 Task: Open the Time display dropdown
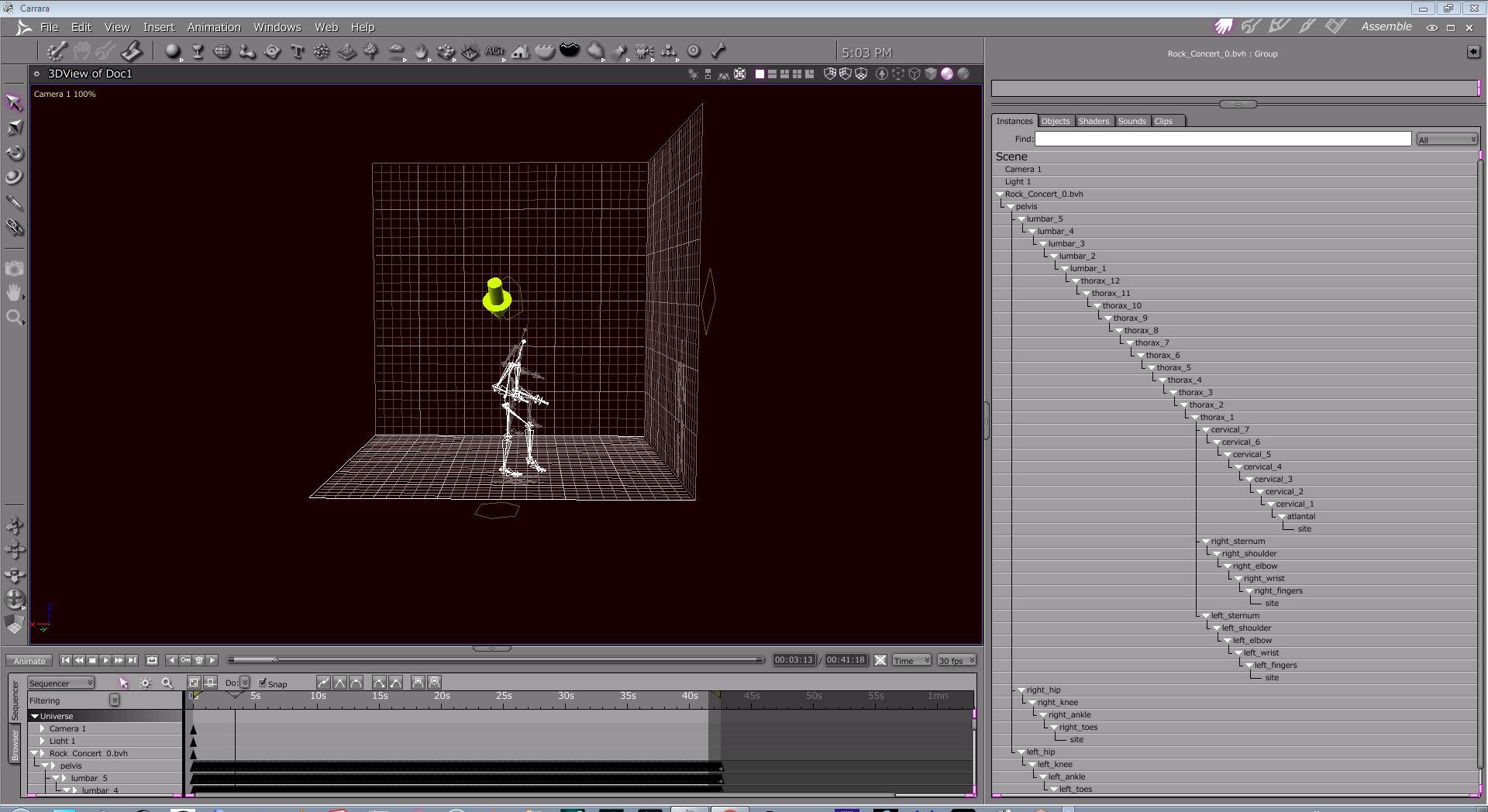click(911, 660)
